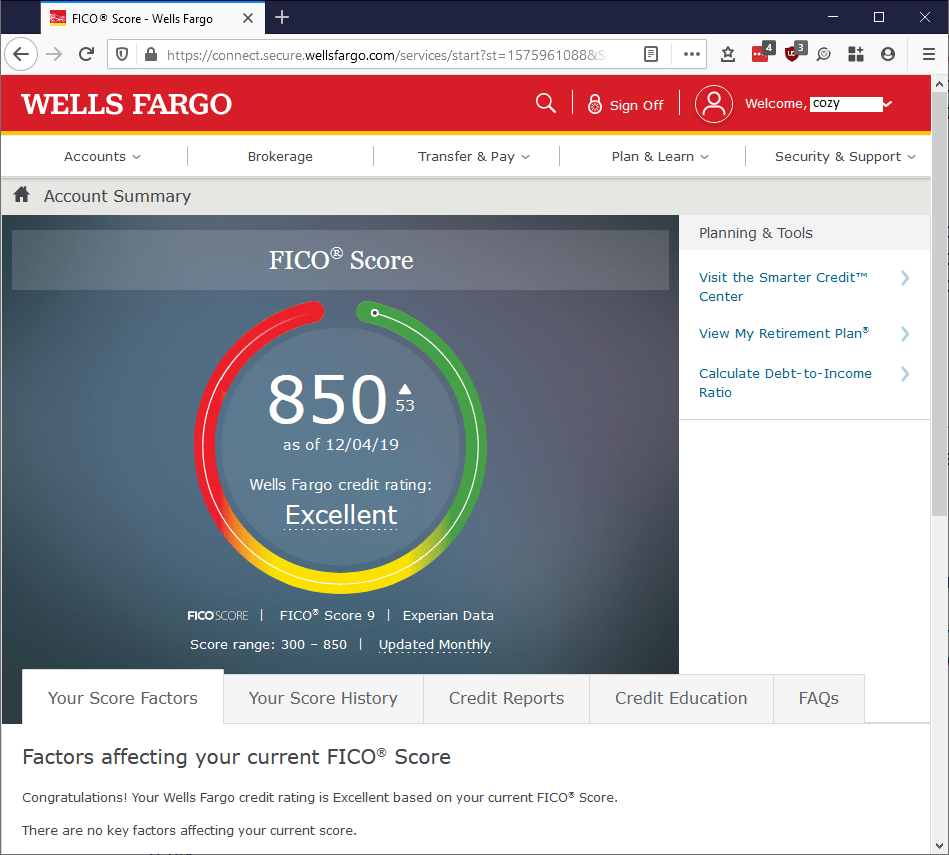Click 'Score range: 300 – 850' text

pos(268,644)
